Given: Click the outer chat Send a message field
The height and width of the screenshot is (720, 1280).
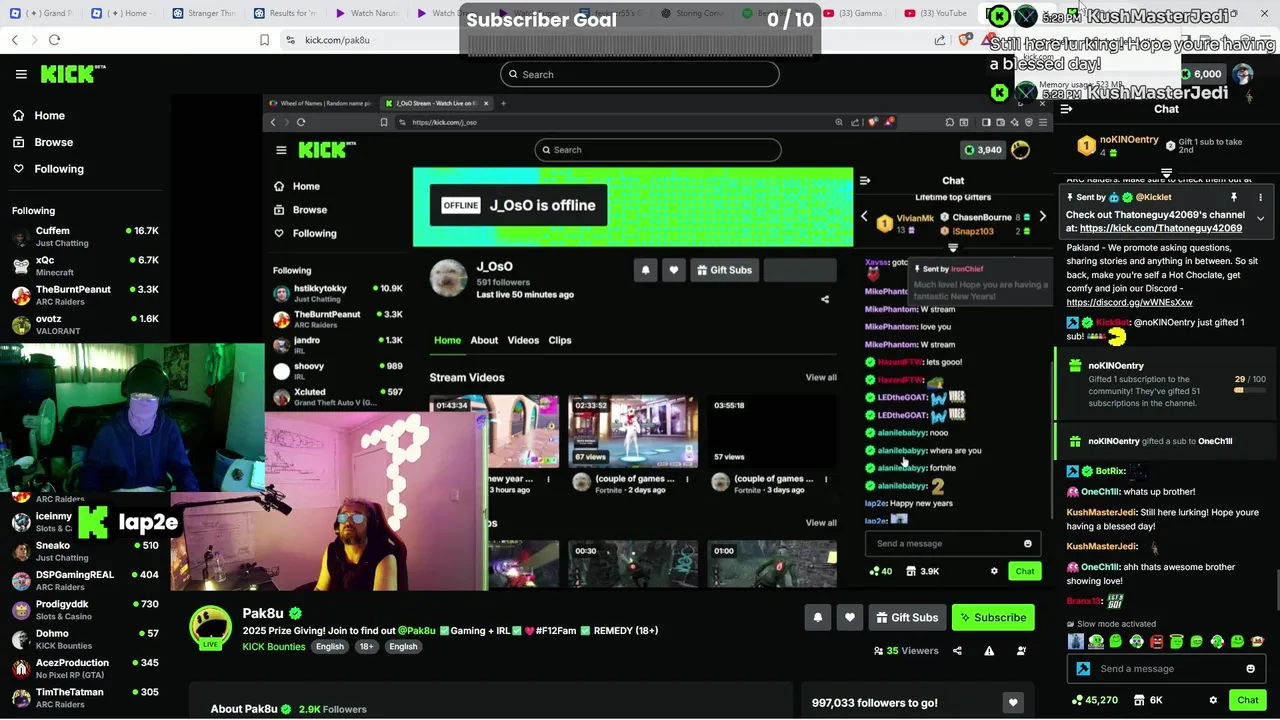Looking at the screenshot, I should pos(1165,669).
